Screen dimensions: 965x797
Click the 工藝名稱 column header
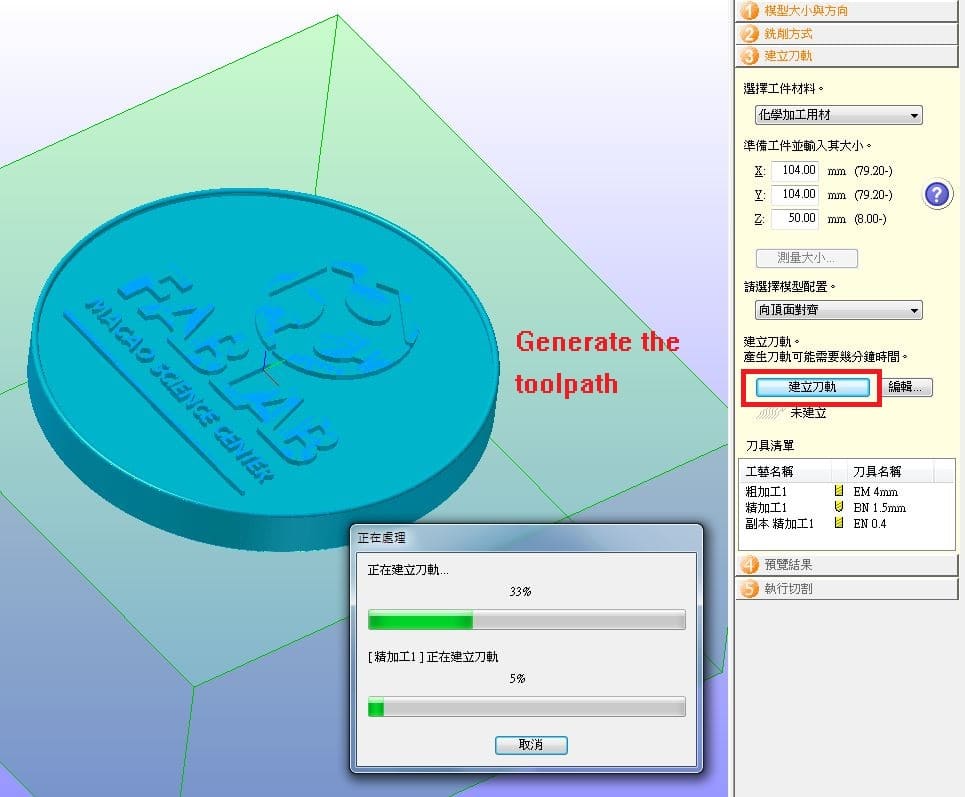[x=785, y=472]
